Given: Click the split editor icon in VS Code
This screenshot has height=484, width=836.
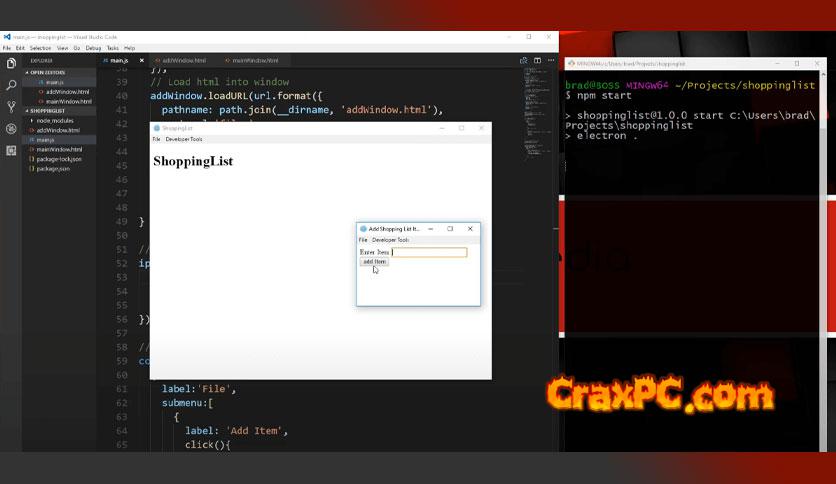Looking at the screenshot, I should click(x=537, y=60).
